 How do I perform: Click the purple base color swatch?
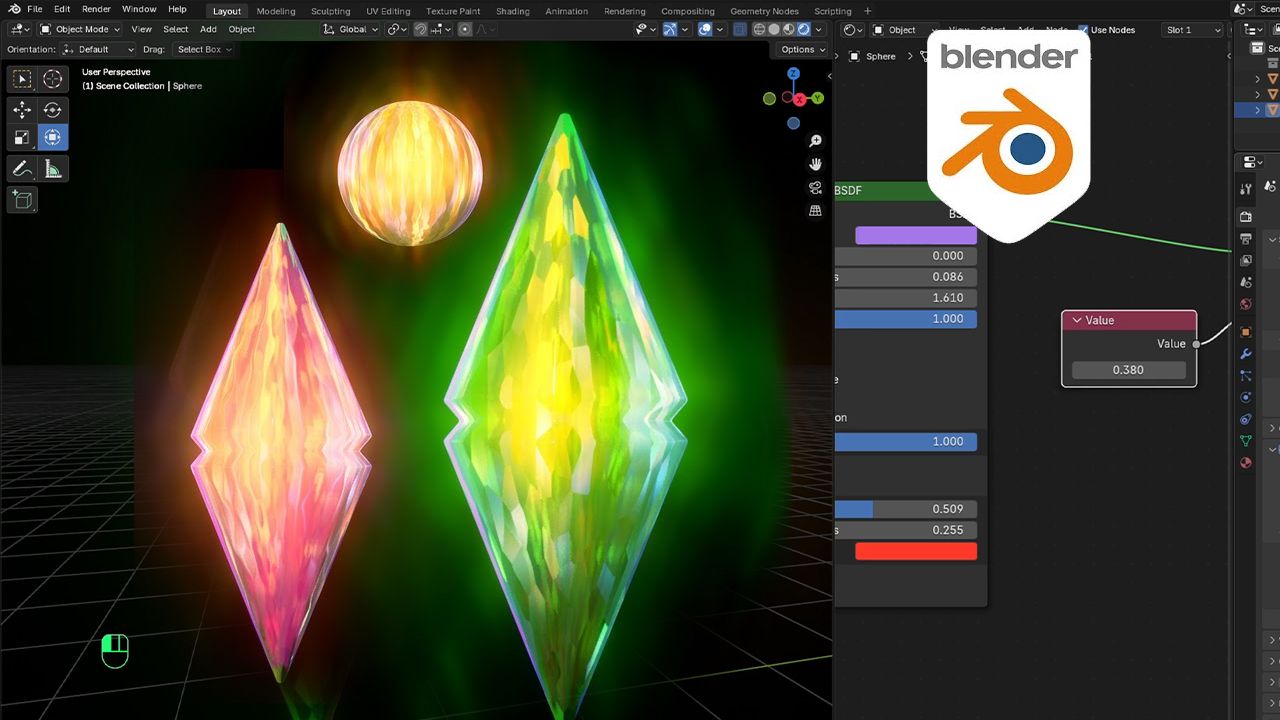tap(916, 235)
